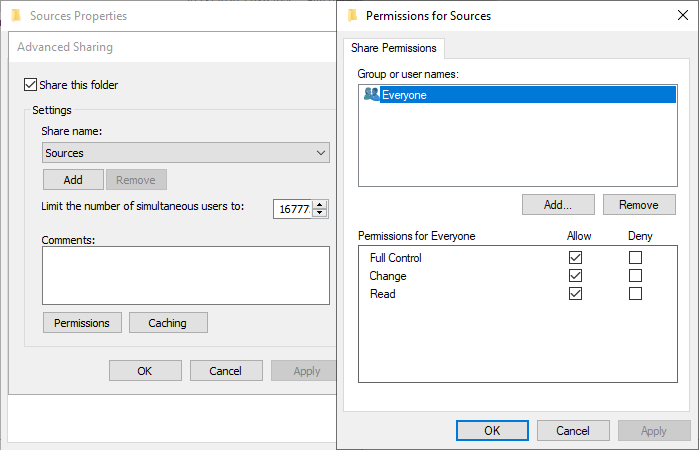The width and height of the screenshot is (699, 450).
Task: Click Apply in Permissions for Sources
Action: 654,430
